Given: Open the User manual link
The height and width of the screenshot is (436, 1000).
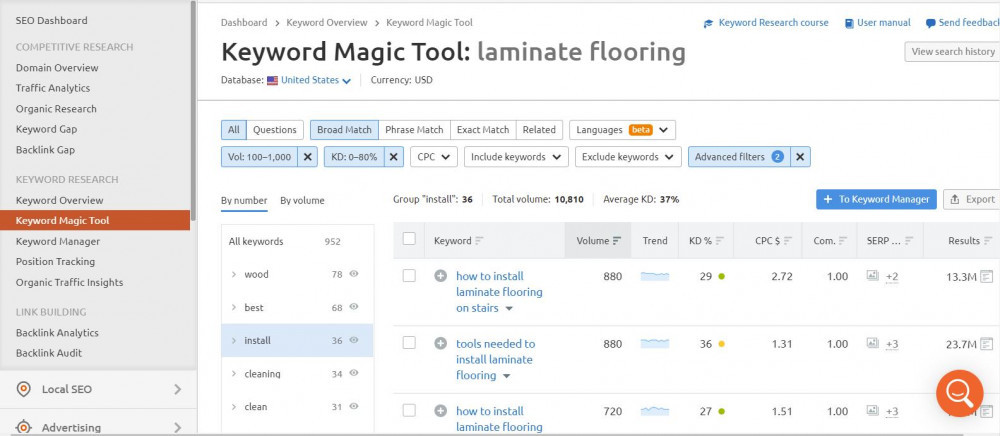Looking at the screenshot, I should point(878,23).
